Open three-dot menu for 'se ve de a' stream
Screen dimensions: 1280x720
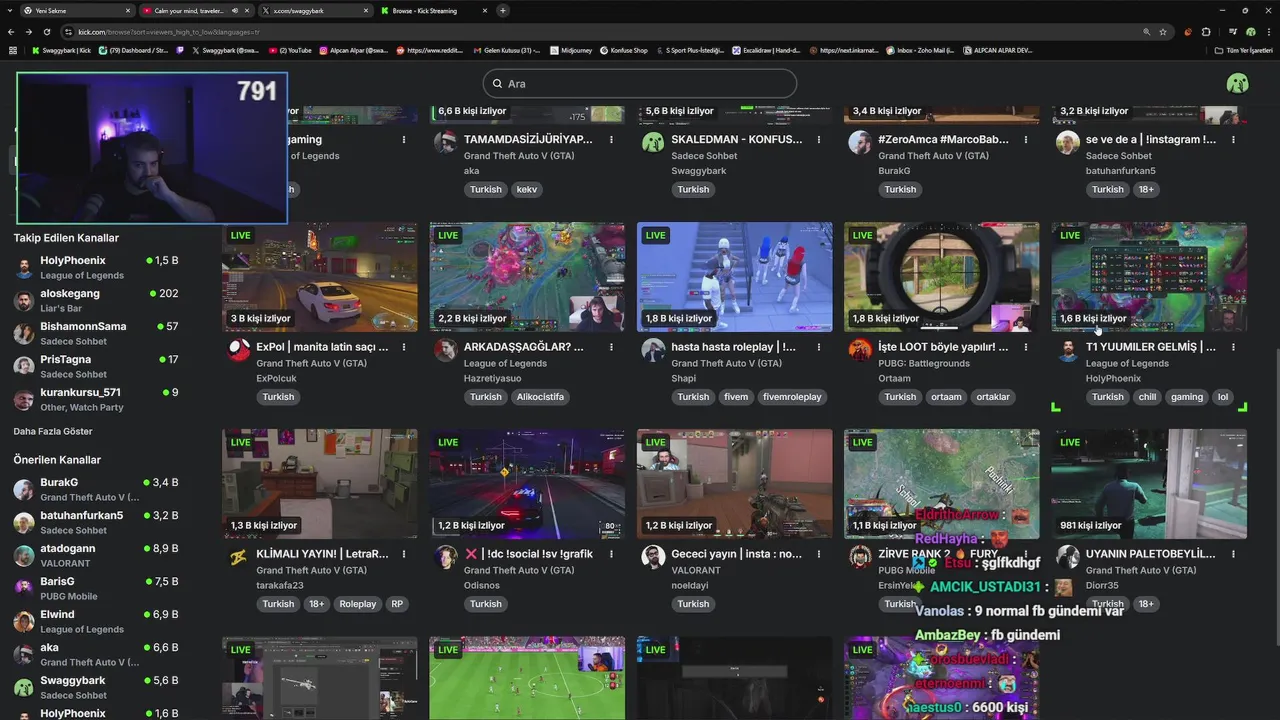point(1233,140)
